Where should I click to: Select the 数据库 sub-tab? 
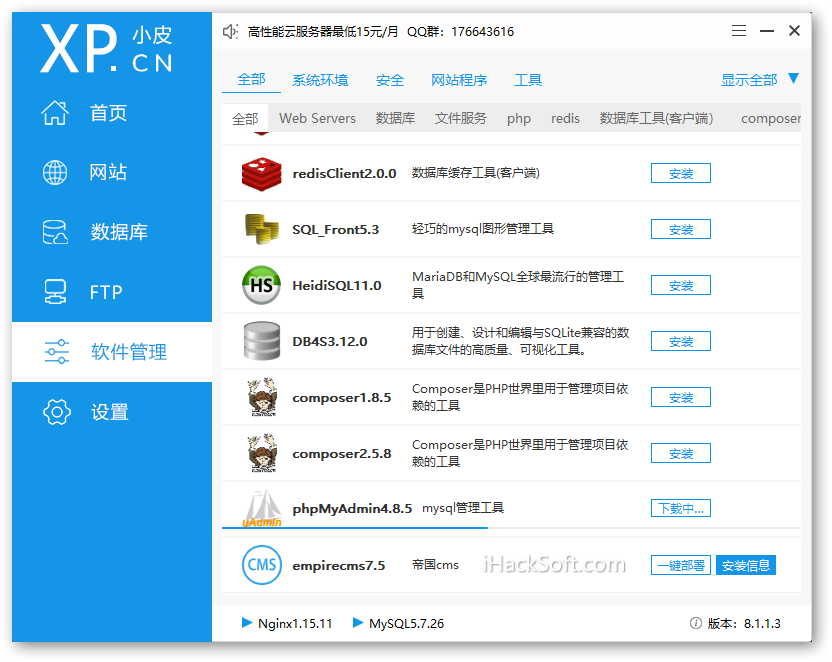click(x=395, y=118)
